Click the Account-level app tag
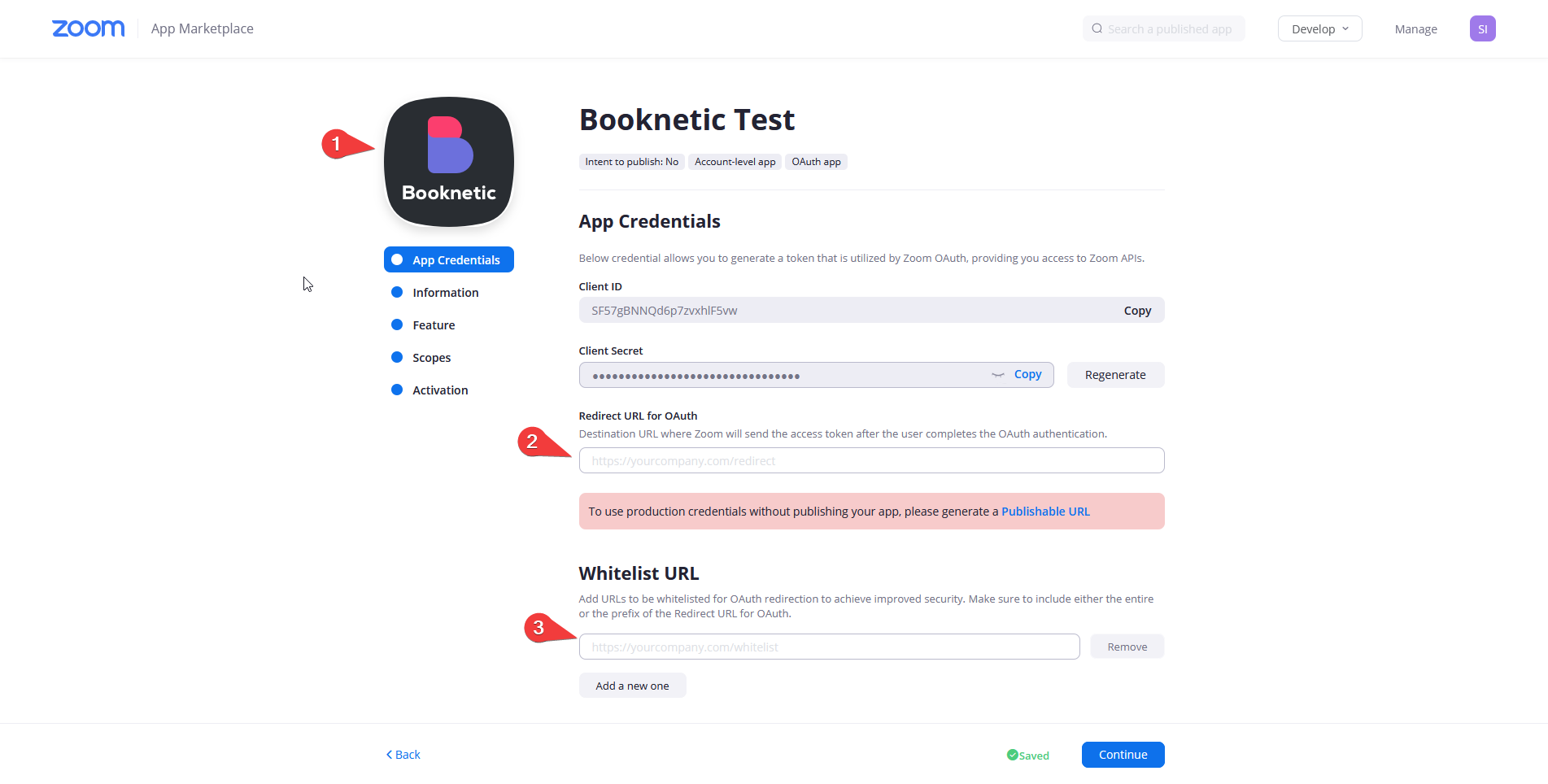The width and height of the screenshot is (1548, 784). point(735,162)
